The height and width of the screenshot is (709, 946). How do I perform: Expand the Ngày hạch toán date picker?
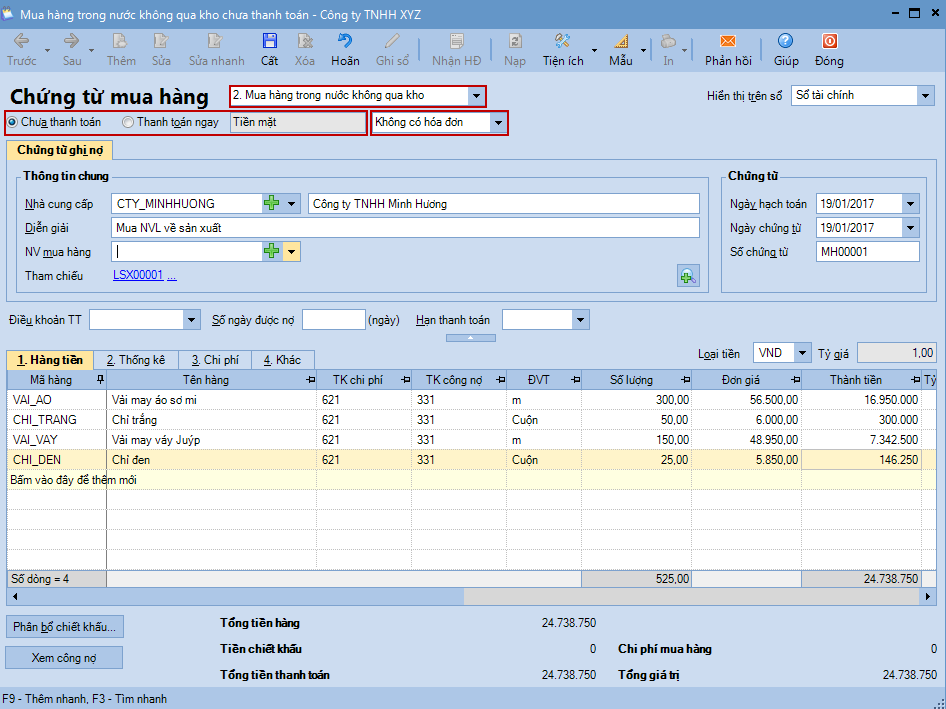coord(909,204)
